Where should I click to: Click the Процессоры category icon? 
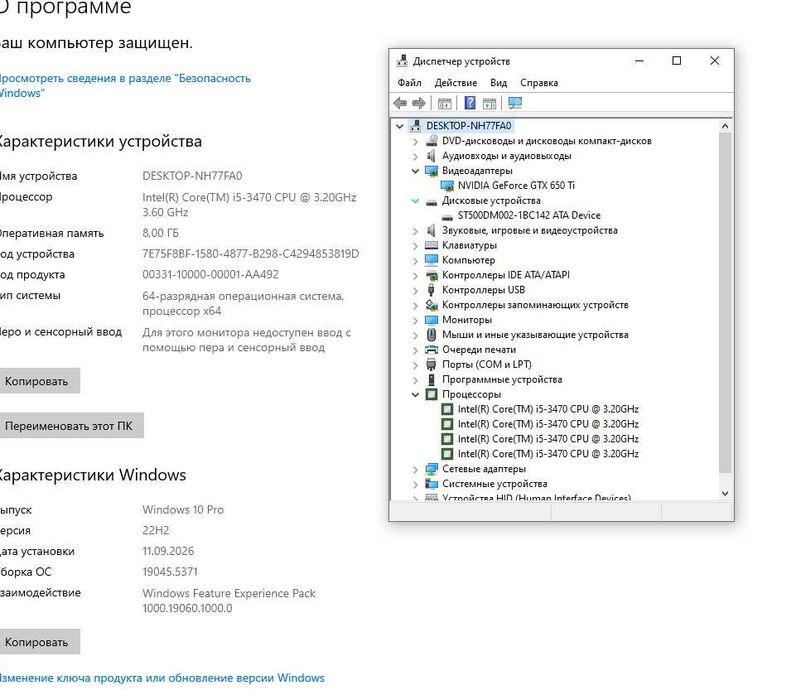pos(431,394)
